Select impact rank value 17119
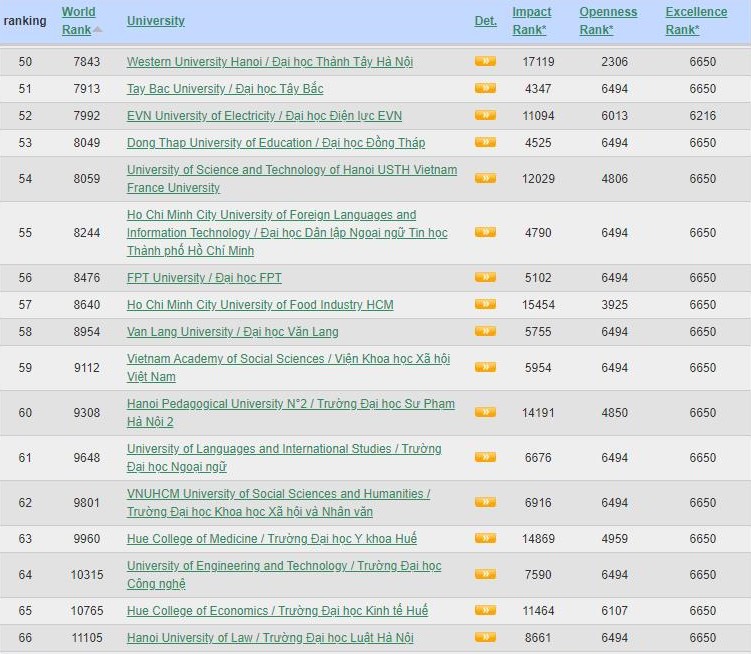Image resolution: width=751 pixels, height=654 pixels. tap(538, 62)
